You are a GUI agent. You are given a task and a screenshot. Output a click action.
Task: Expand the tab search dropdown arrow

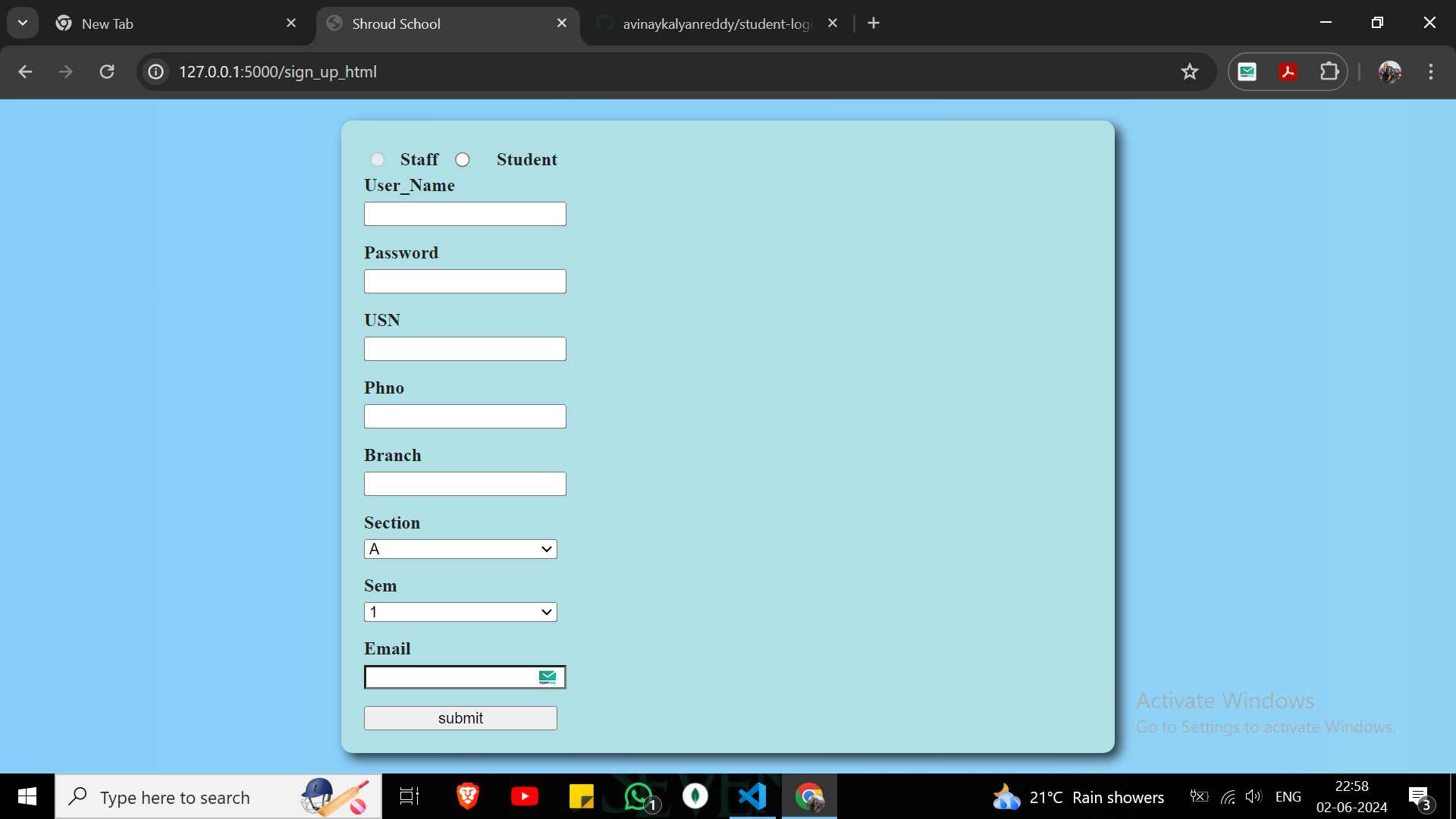pyautogui.click(x=23, y=23)
